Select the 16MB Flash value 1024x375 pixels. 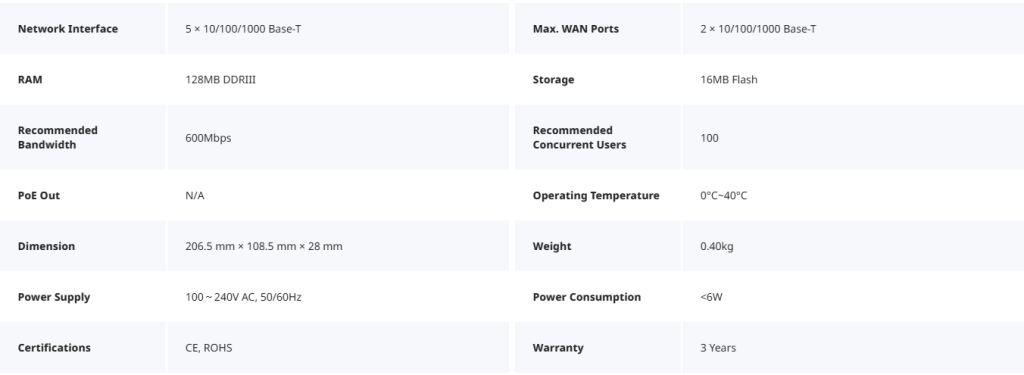pyautogui.click(x=729, y=80)
